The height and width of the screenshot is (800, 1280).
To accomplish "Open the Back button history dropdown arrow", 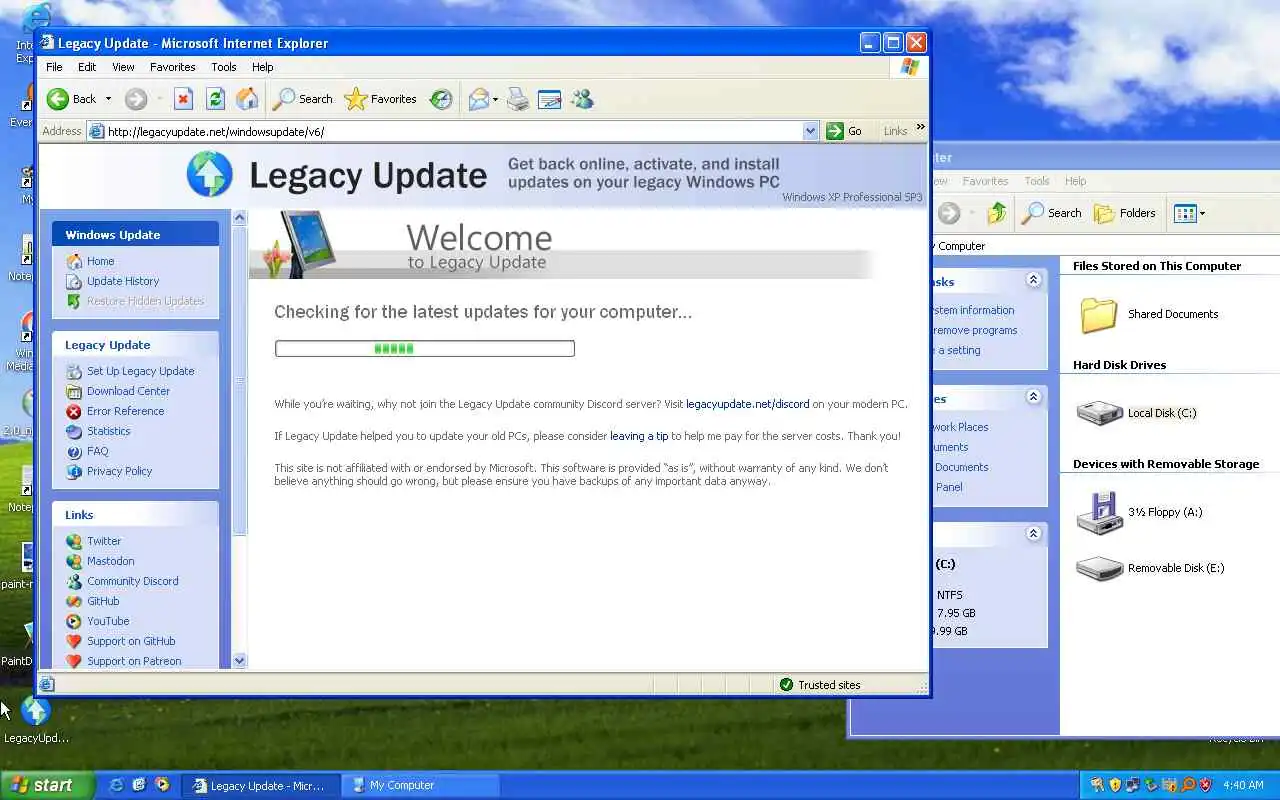I will 108,99.
